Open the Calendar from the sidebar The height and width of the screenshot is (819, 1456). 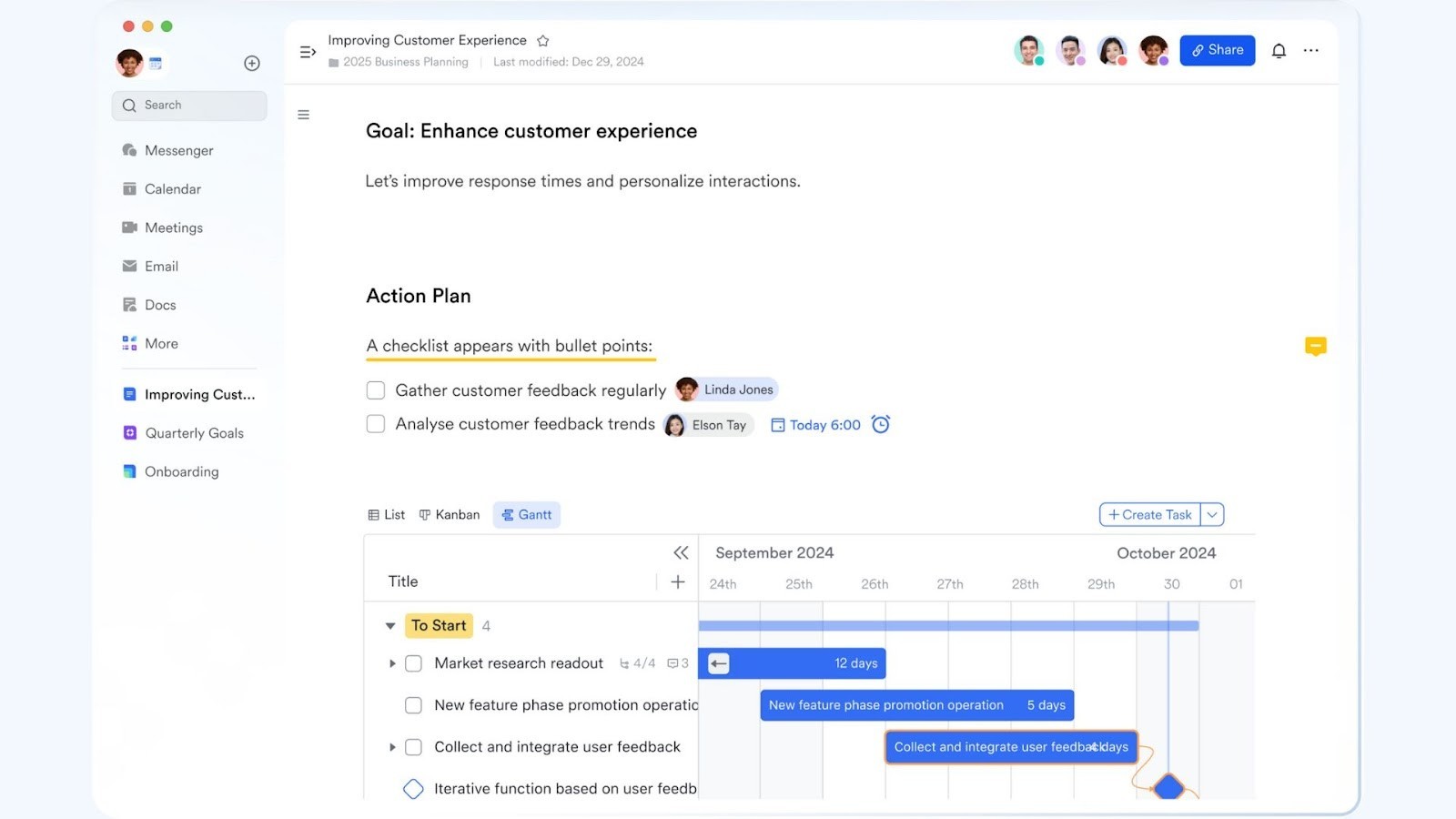(x=173, y=188)
